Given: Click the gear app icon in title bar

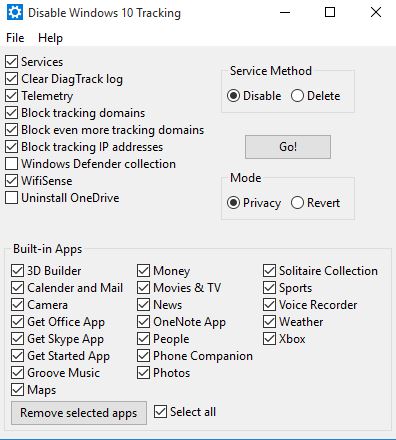Looking at the screenshot, I should (15, 13).
